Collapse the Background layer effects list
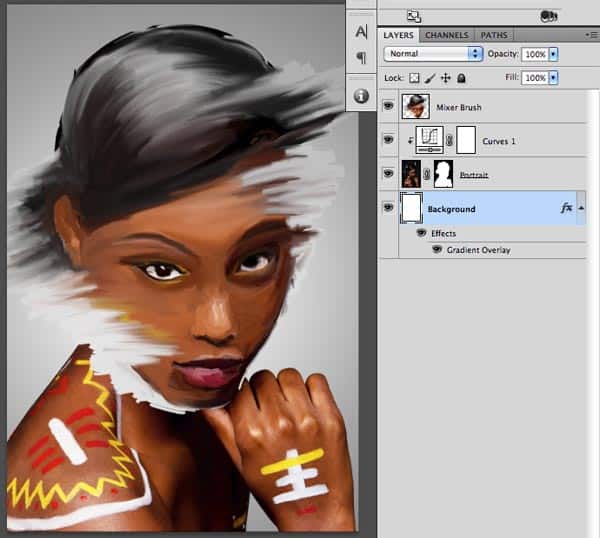Image resolution: width=600 pixels, height=538 pixels. [581, 208]
